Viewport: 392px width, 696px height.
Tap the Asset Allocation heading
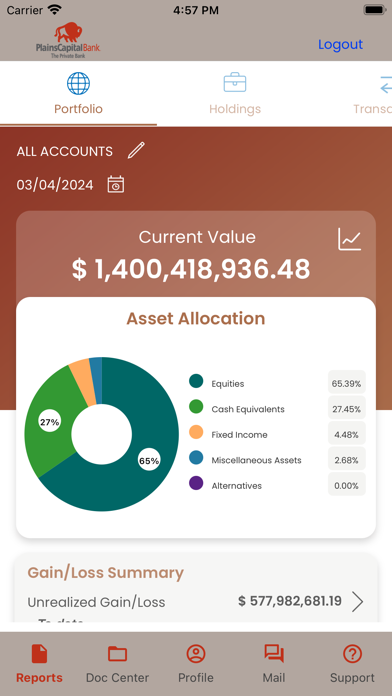(196, 319)
